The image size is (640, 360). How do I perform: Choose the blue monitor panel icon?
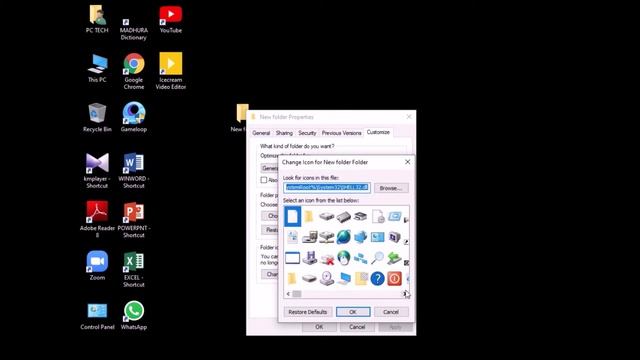[x=378, y=237]
